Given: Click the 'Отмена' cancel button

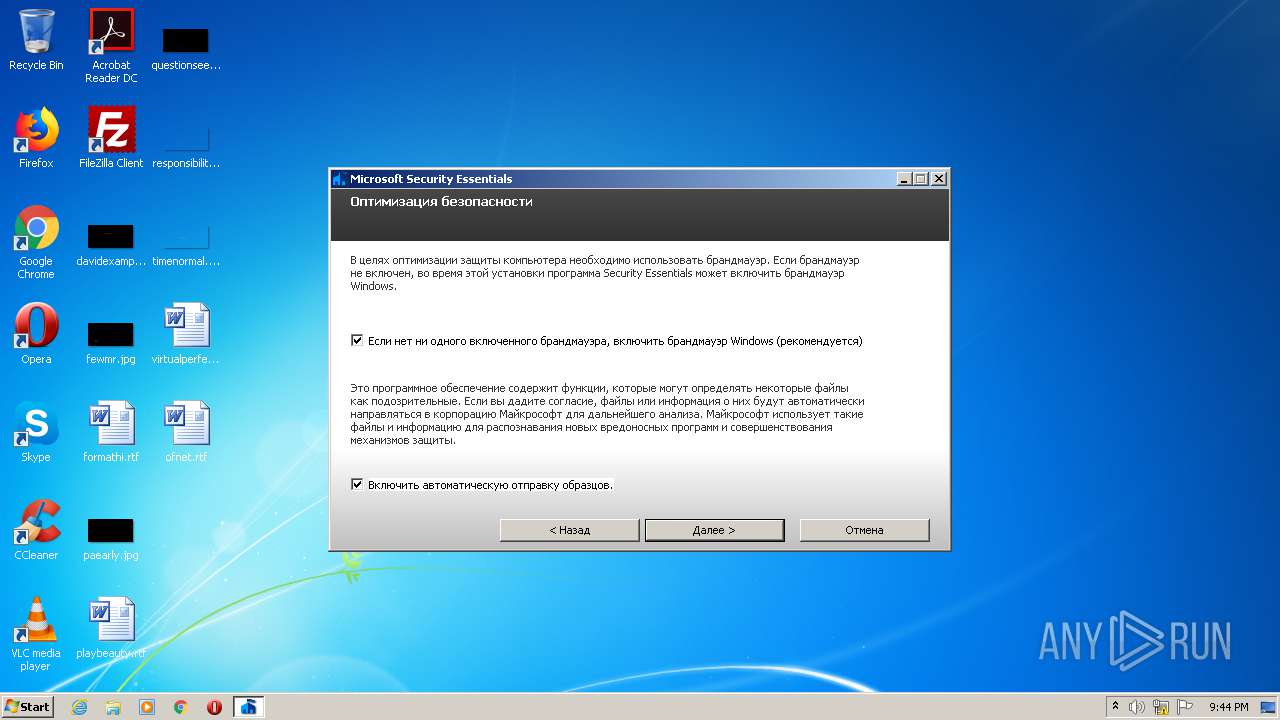Looking at the screenshot, I should pyautogui.click(x=864, y=530).
